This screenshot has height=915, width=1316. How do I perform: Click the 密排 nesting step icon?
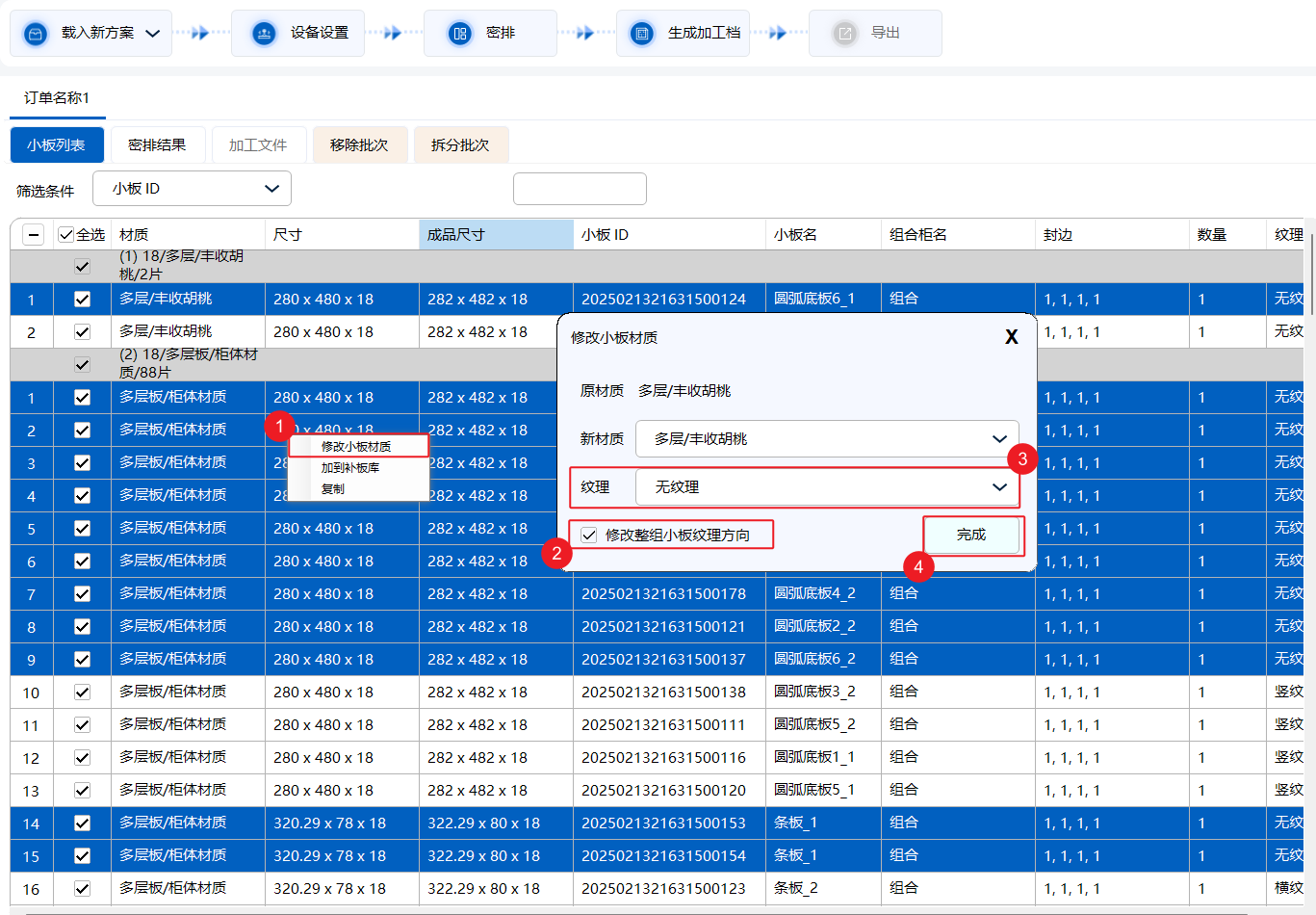pos(460,34)
